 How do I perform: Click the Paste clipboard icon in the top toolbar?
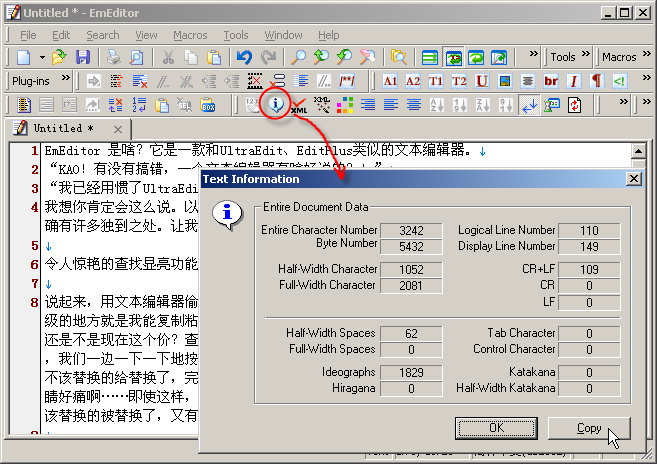tap(214, 57)
